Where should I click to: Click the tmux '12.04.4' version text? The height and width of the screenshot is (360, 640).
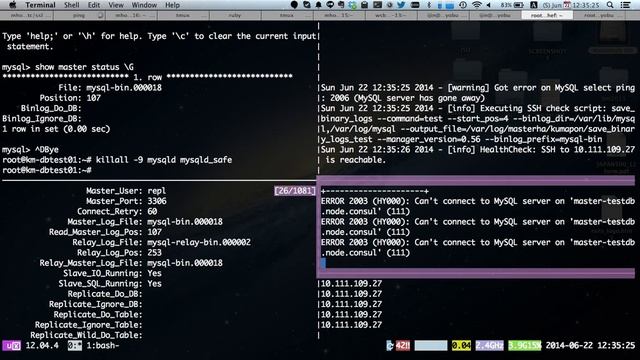pyautogui.click(x=42, y=346)
